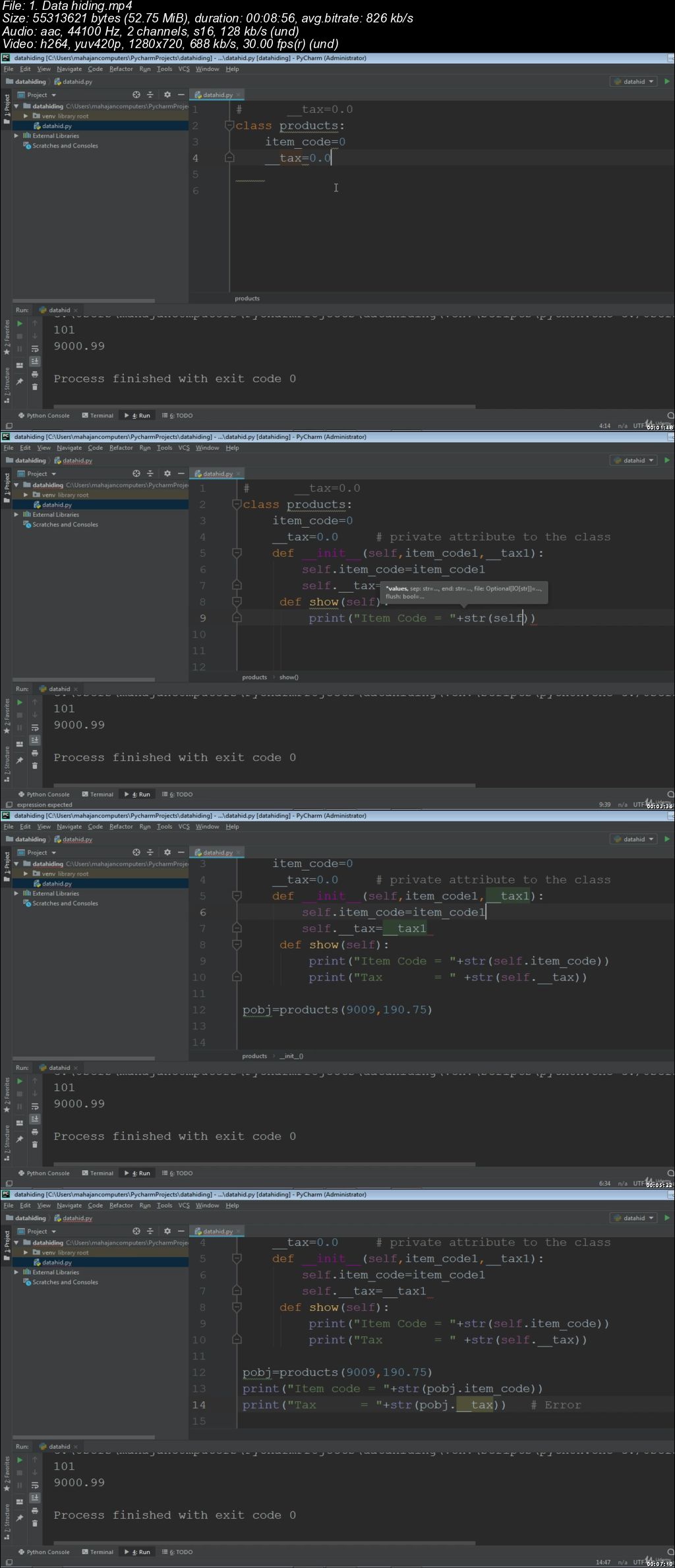The width and height of the screenshot is (675, 1568).
Task: Run datahid with the green arrow, first frame
Action: pyautogui.click(x=667, y=82)
